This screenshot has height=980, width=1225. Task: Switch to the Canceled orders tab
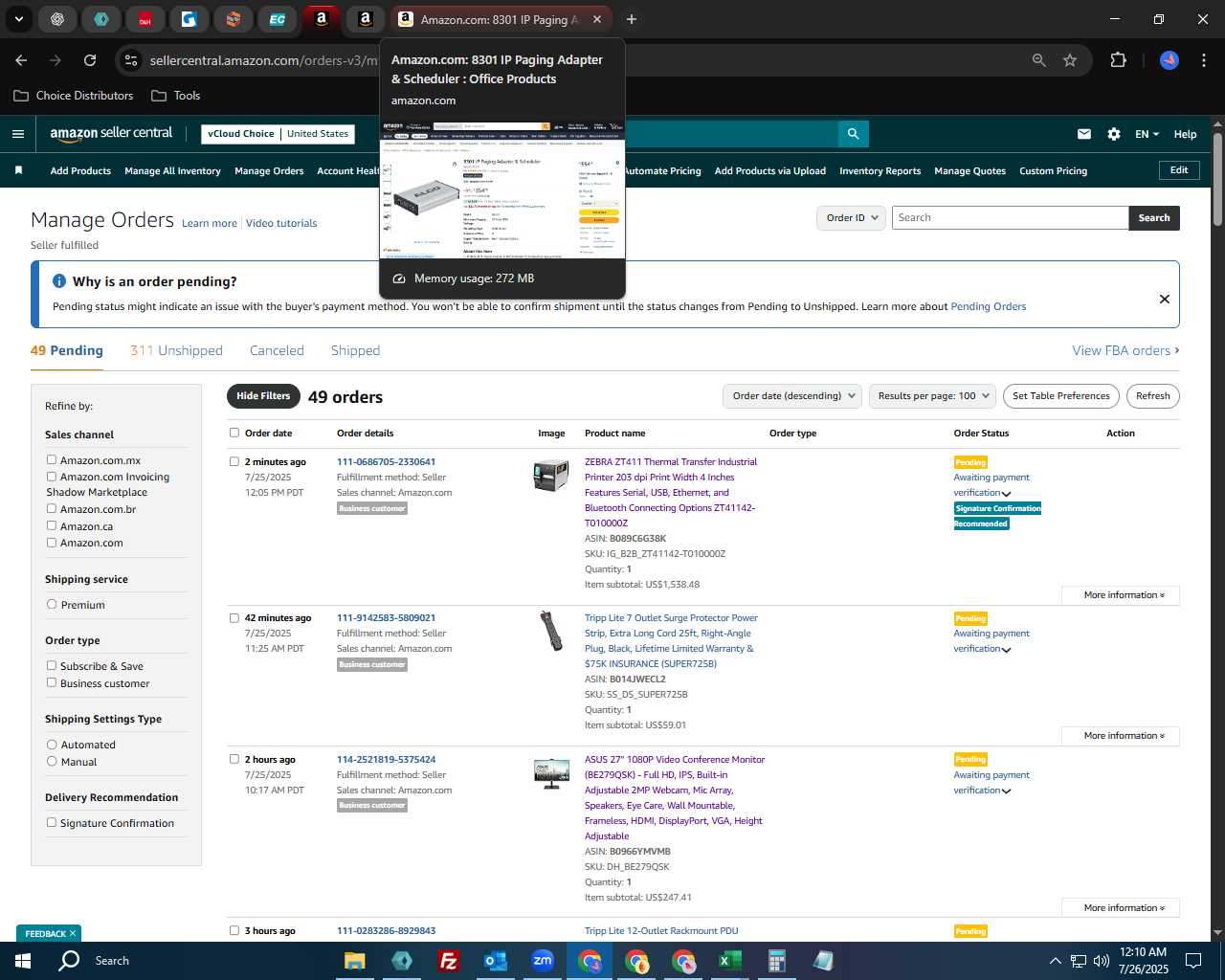tap(277, 351)
